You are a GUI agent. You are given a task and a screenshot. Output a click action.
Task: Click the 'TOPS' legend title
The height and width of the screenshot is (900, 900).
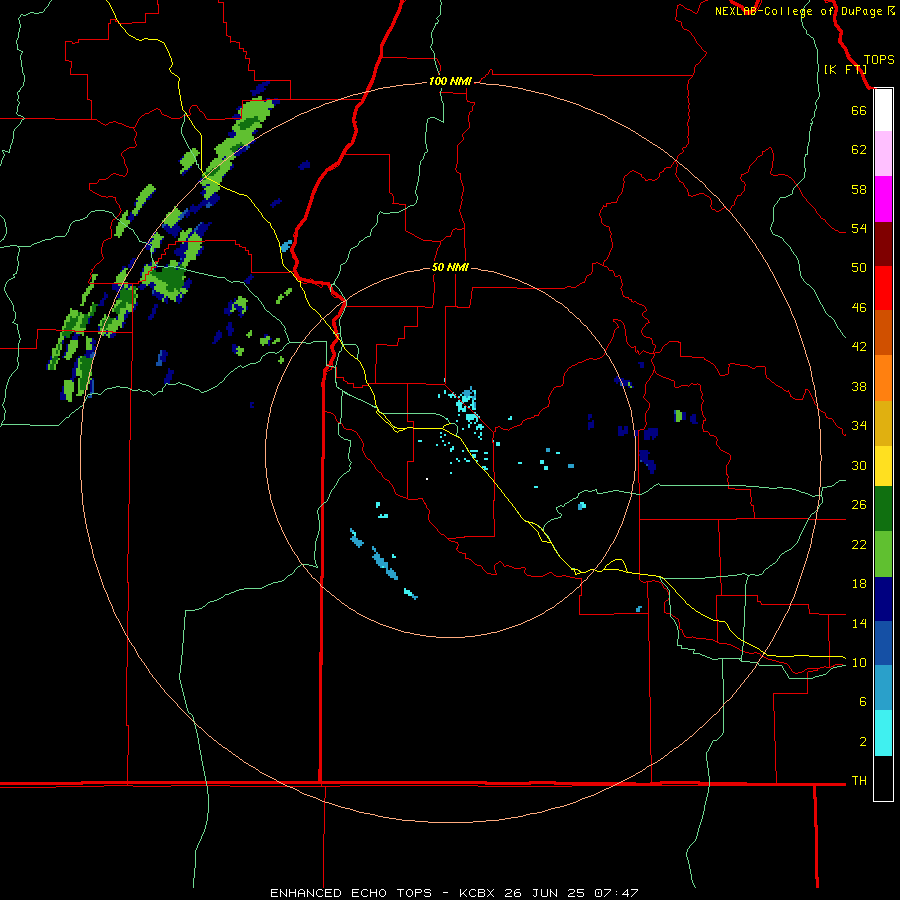(x=879, y=60)
